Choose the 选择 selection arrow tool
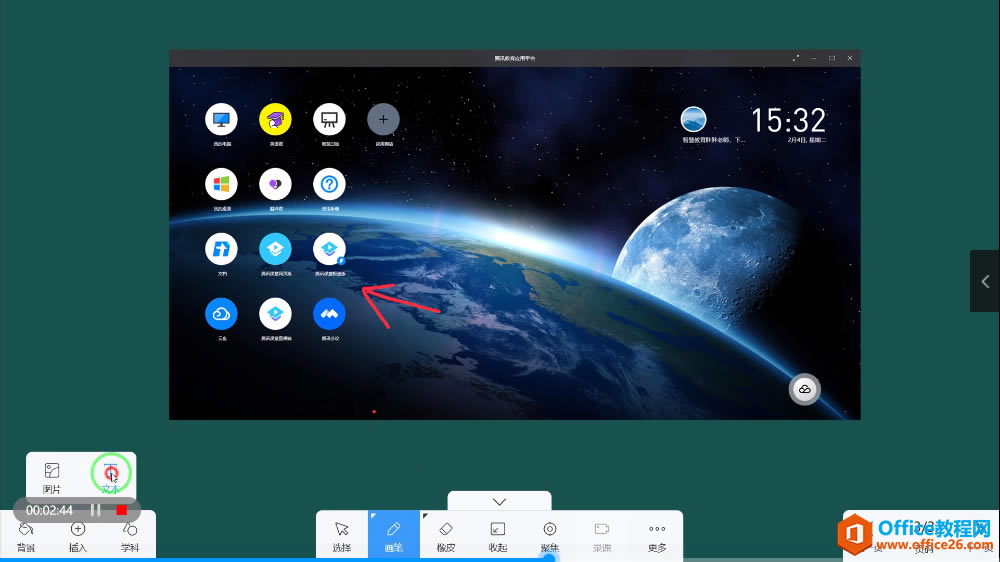The height and width of the screenshot is (562, 1000). coord(342,536)
